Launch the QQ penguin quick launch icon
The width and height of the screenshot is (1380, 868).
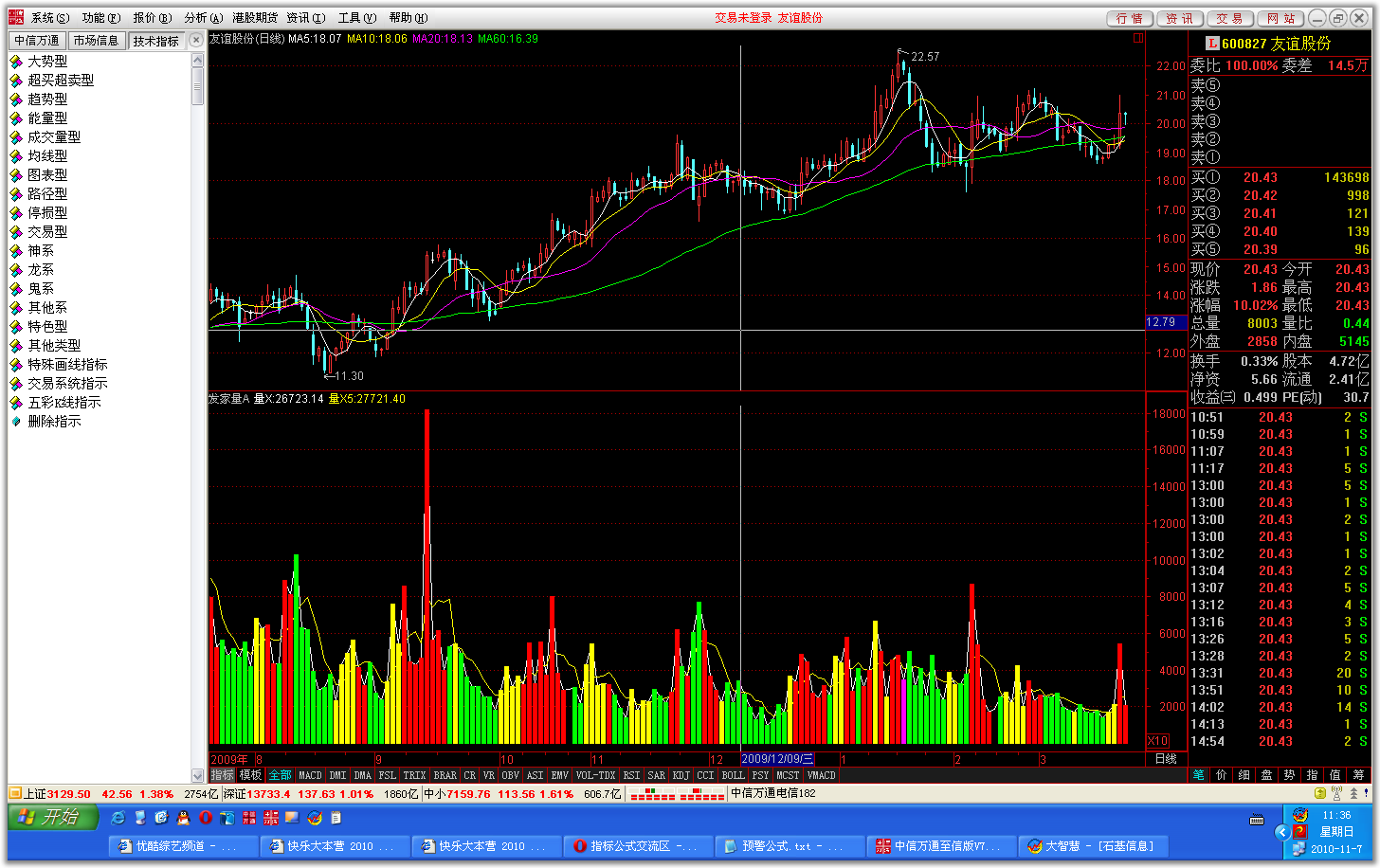183,818
